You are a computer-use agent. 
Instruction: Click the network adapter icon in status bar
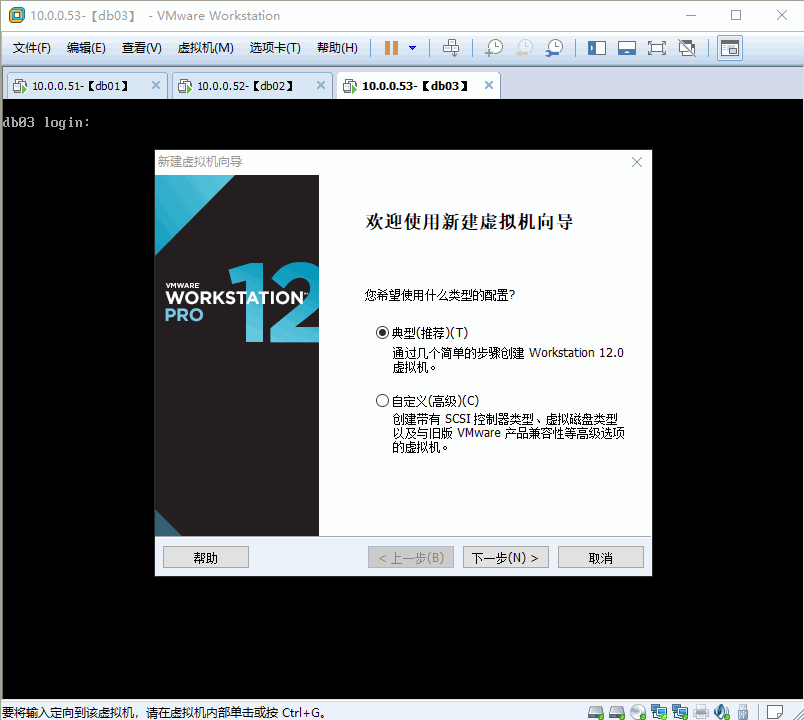(659, 710)
